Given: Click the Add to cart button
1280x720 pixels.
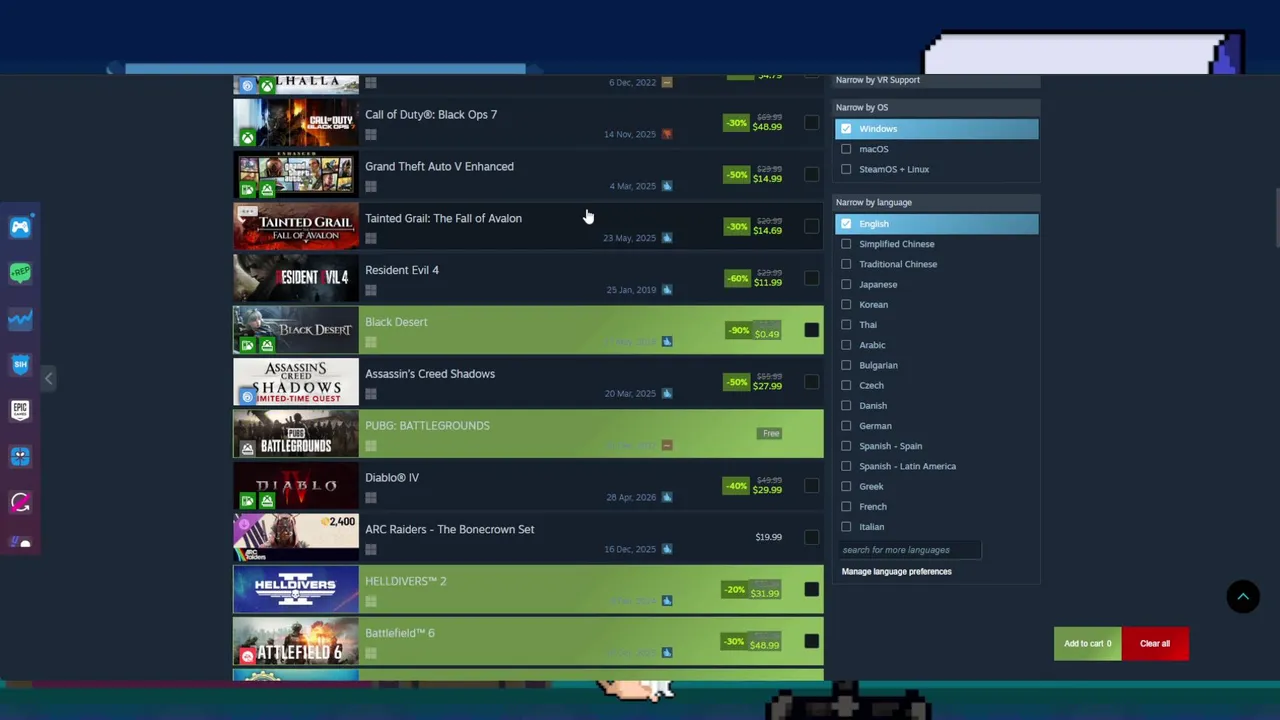Looking at the screenshot, I should (x=1087, y=644).
